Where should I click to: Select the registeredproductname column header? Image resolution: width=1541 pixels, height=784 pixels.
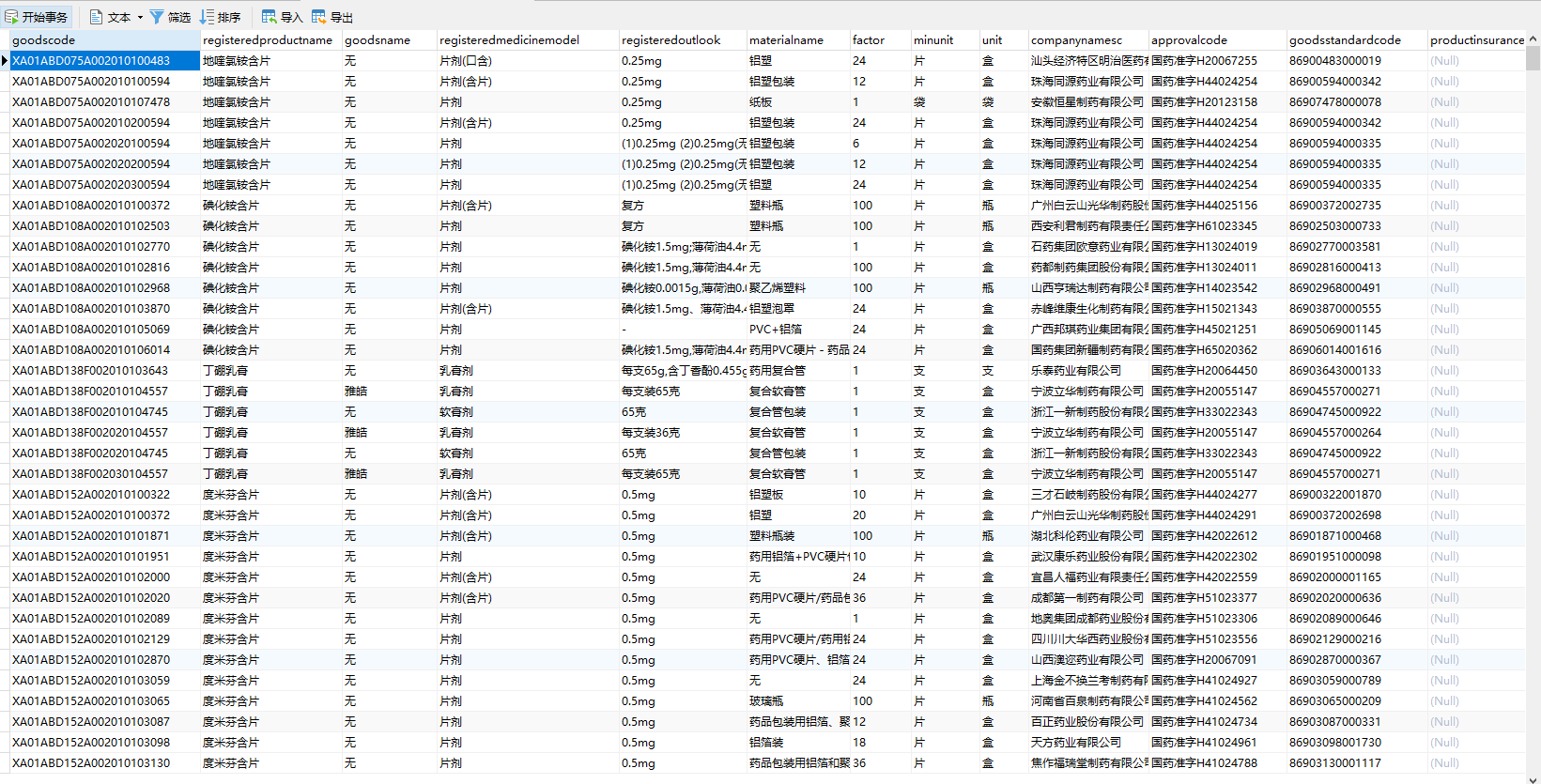271,40
